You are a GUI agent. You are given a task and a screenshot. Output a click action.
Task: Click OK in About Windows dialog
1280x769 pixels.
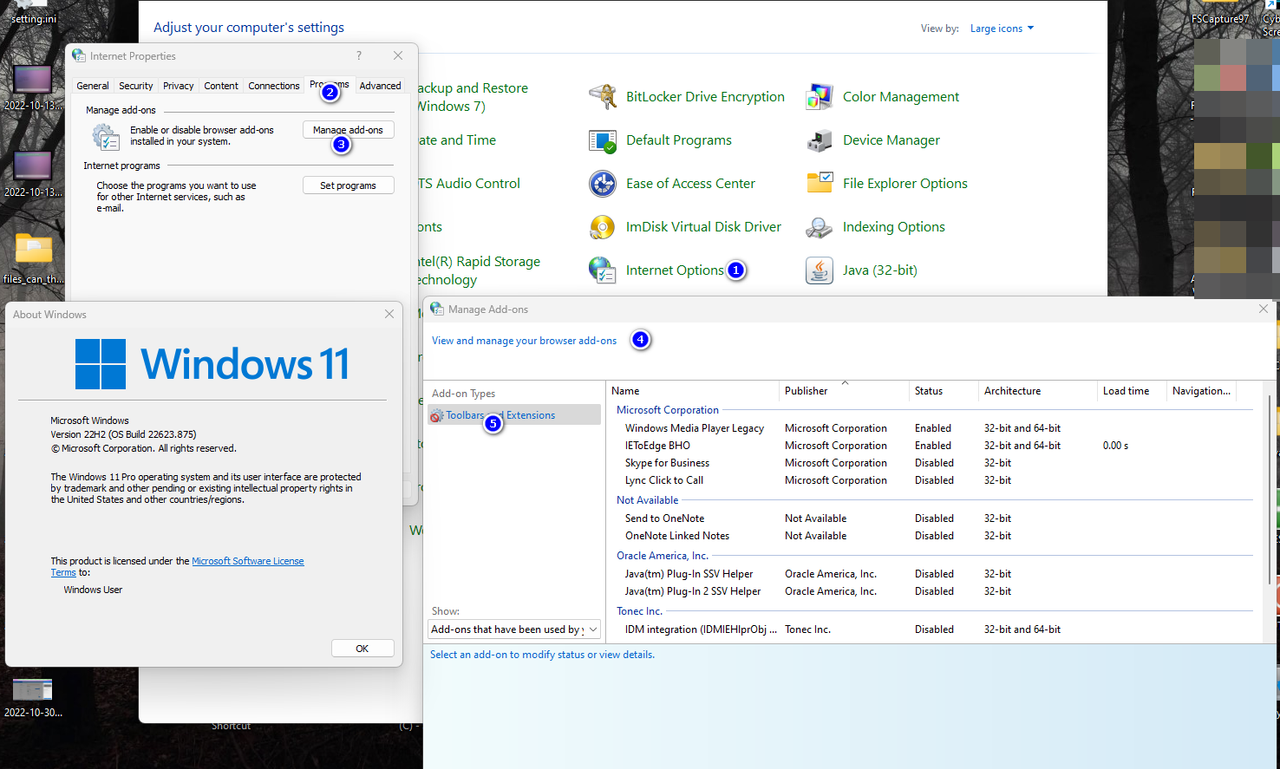[x=362, y=649]
